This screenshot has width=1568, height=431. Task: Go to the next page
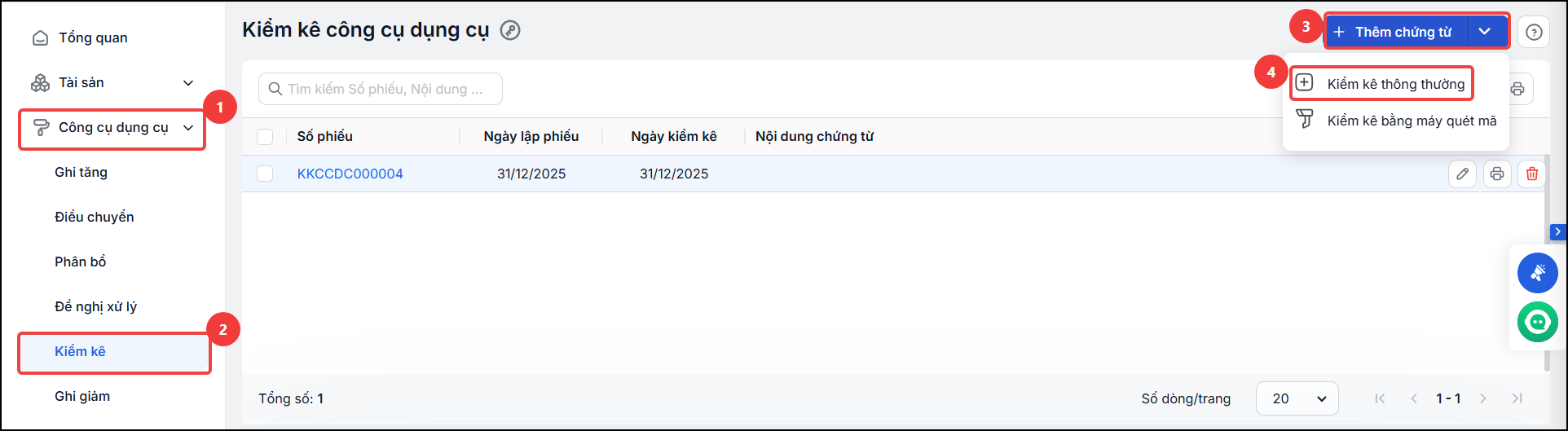pyautogui.click(x=1483, y=398)
